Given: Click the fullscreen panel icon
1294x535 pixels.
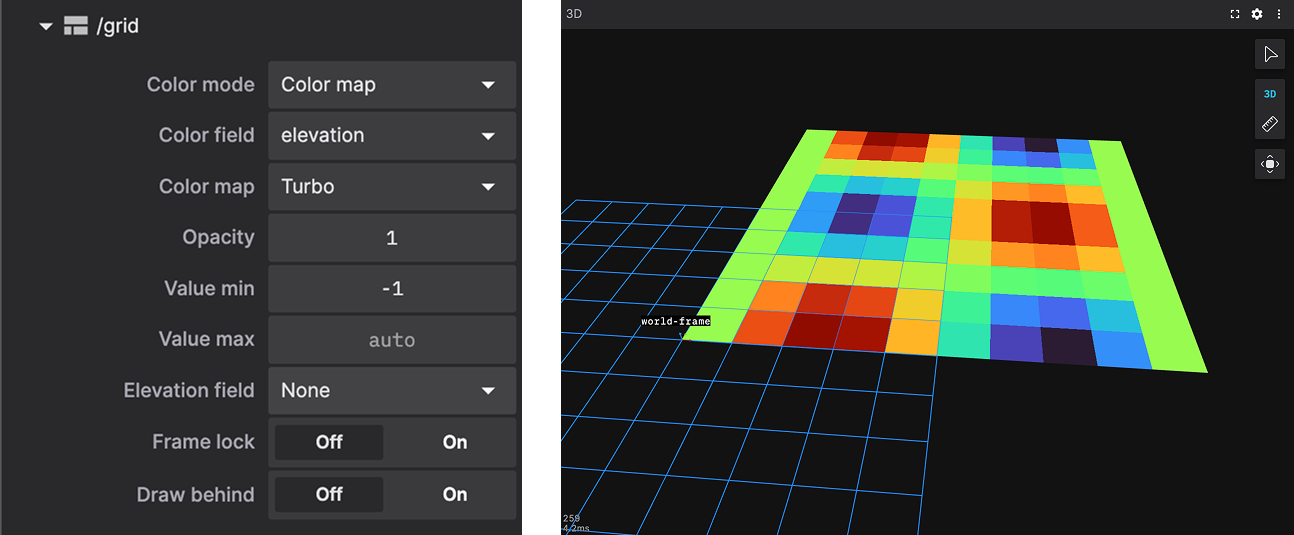Looking at the screenshot, I should [1235, 14].
